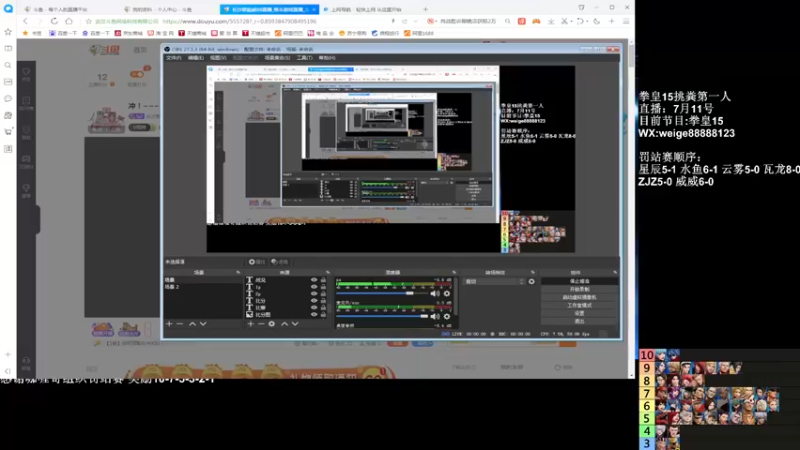
Task: Click the browser address bar URL
Action: (240, 21)
